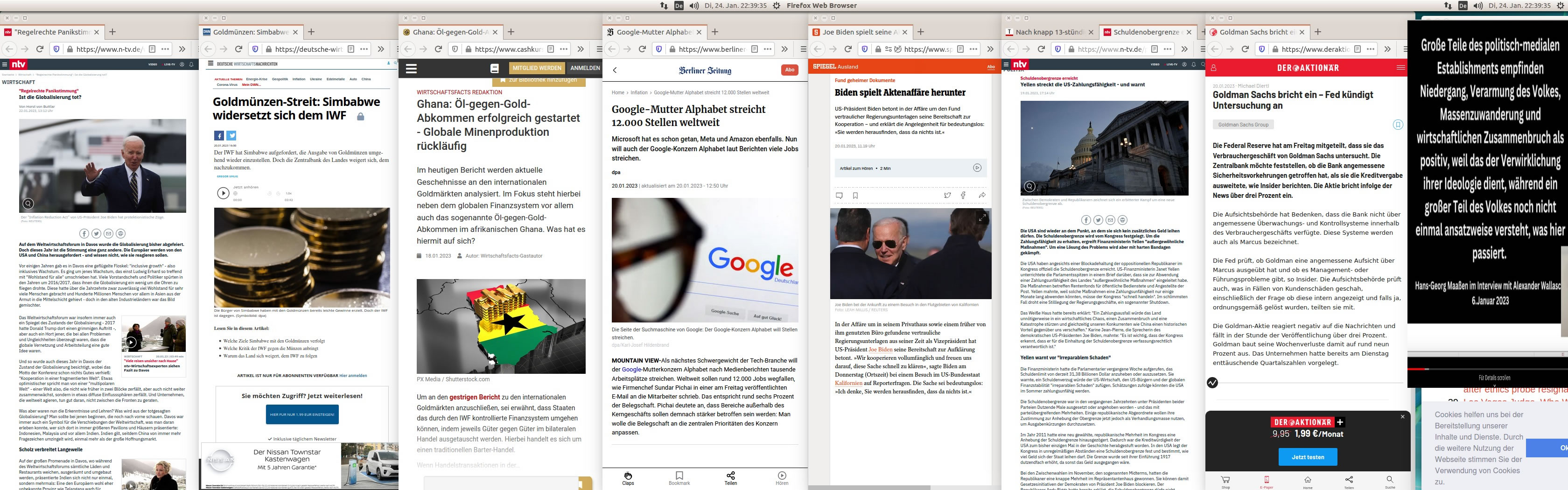Click 'Hier anmelden' link on DWN
The image size is (1568, 490).
pos(353,376)
